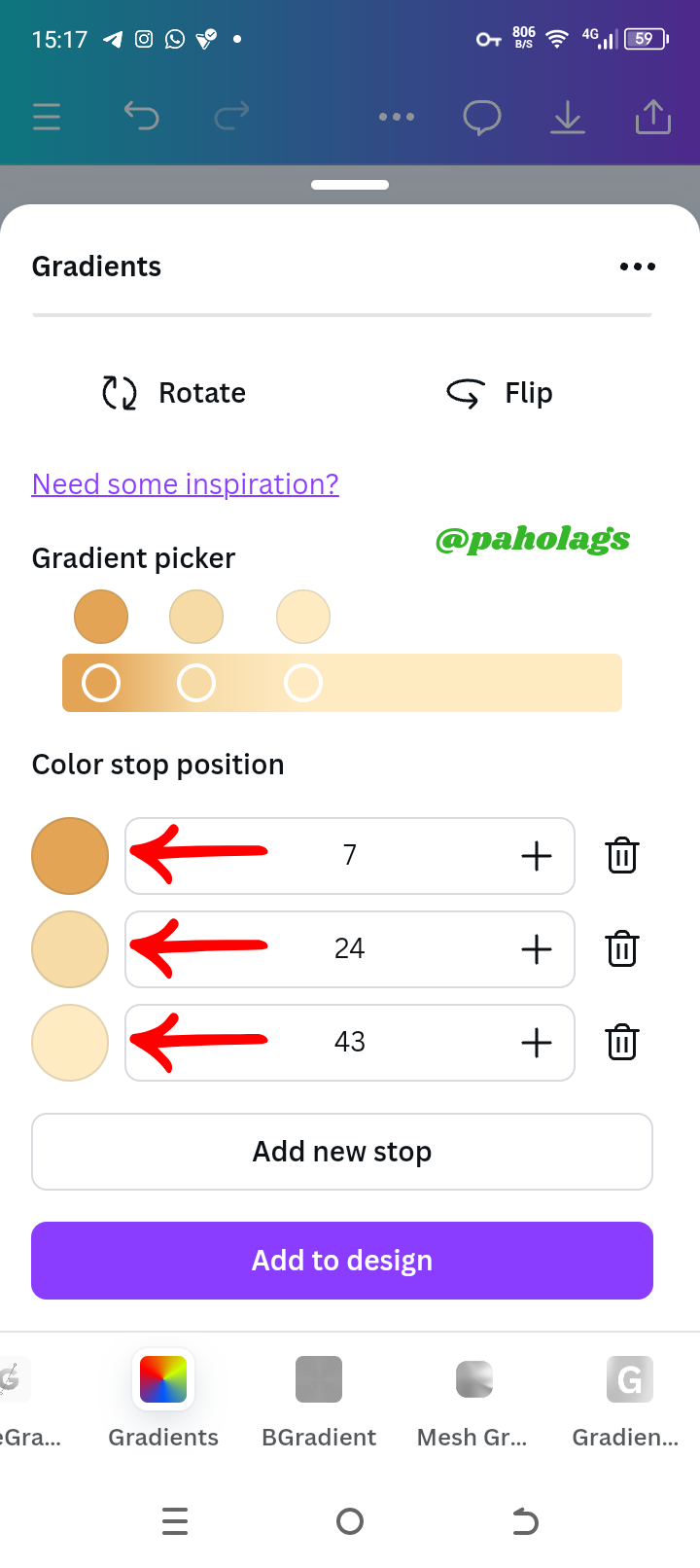Rotate the gradient
The image size is (700, 1568).
[x=175, y=393]
